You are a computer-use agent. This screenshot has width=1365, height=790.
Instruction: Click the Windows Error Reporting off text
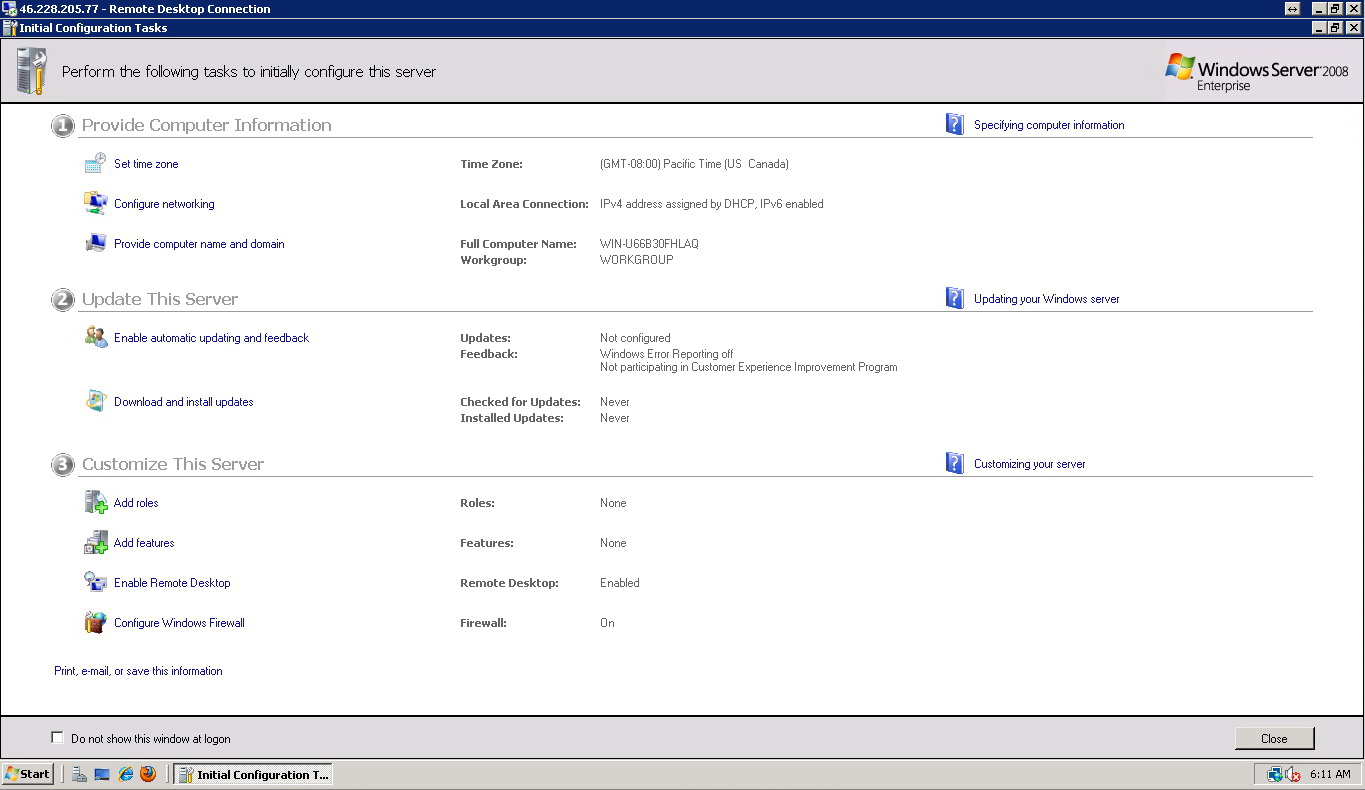(x=666, y=354)
